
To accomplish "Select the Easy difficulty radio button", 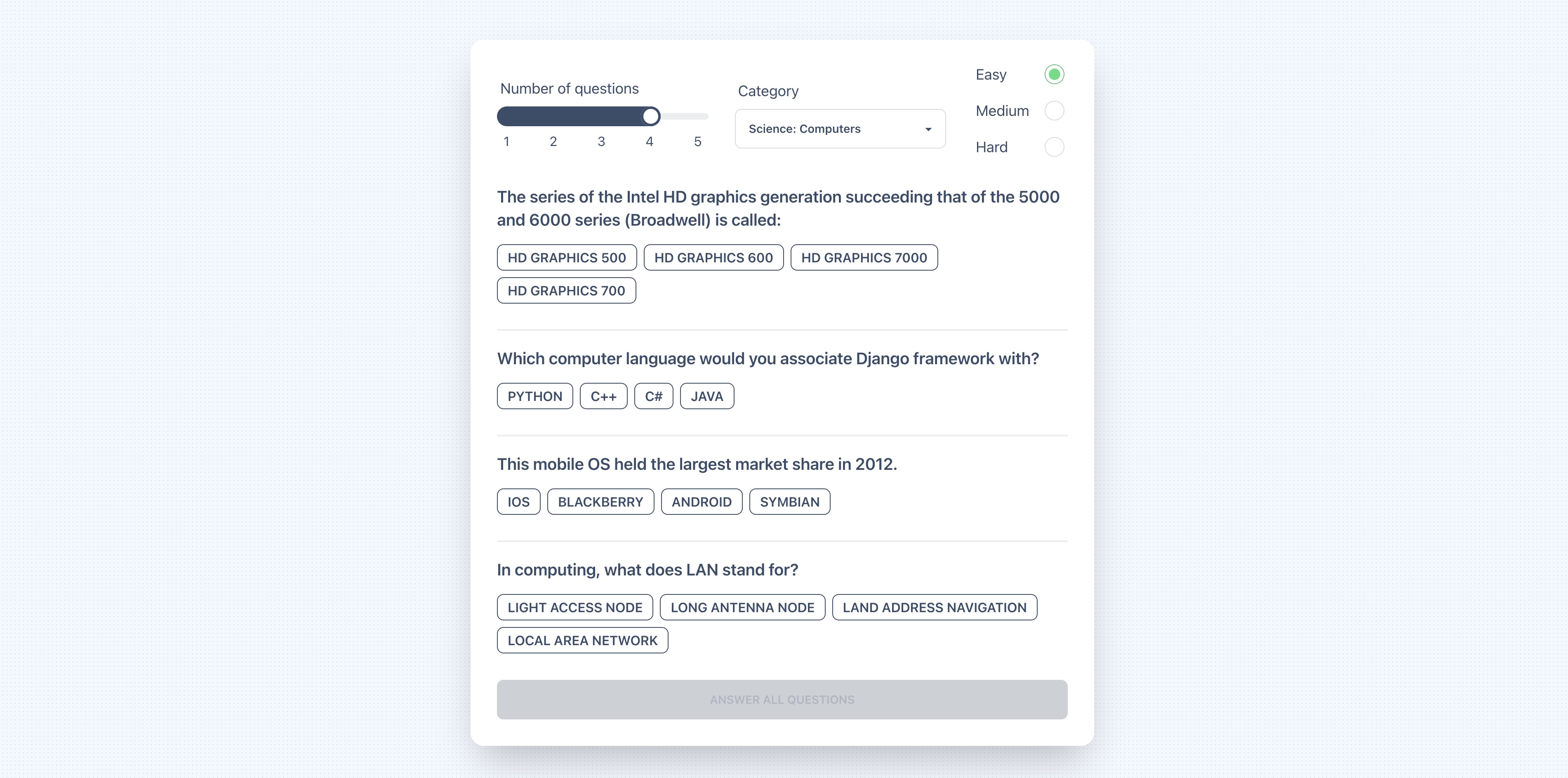I will coord(1054,74).
